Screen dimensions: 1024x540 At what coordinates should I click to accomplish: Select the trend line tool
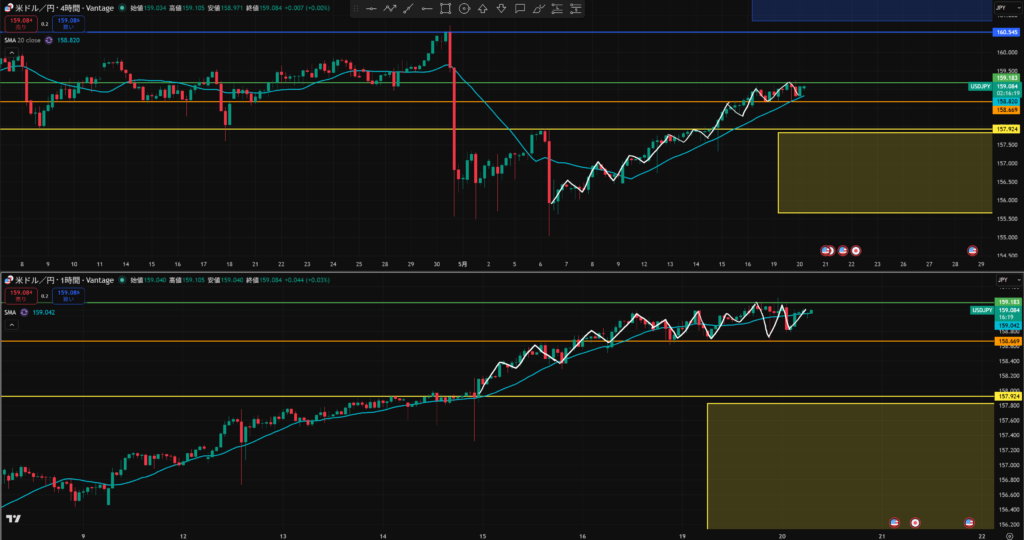[408, 8]
